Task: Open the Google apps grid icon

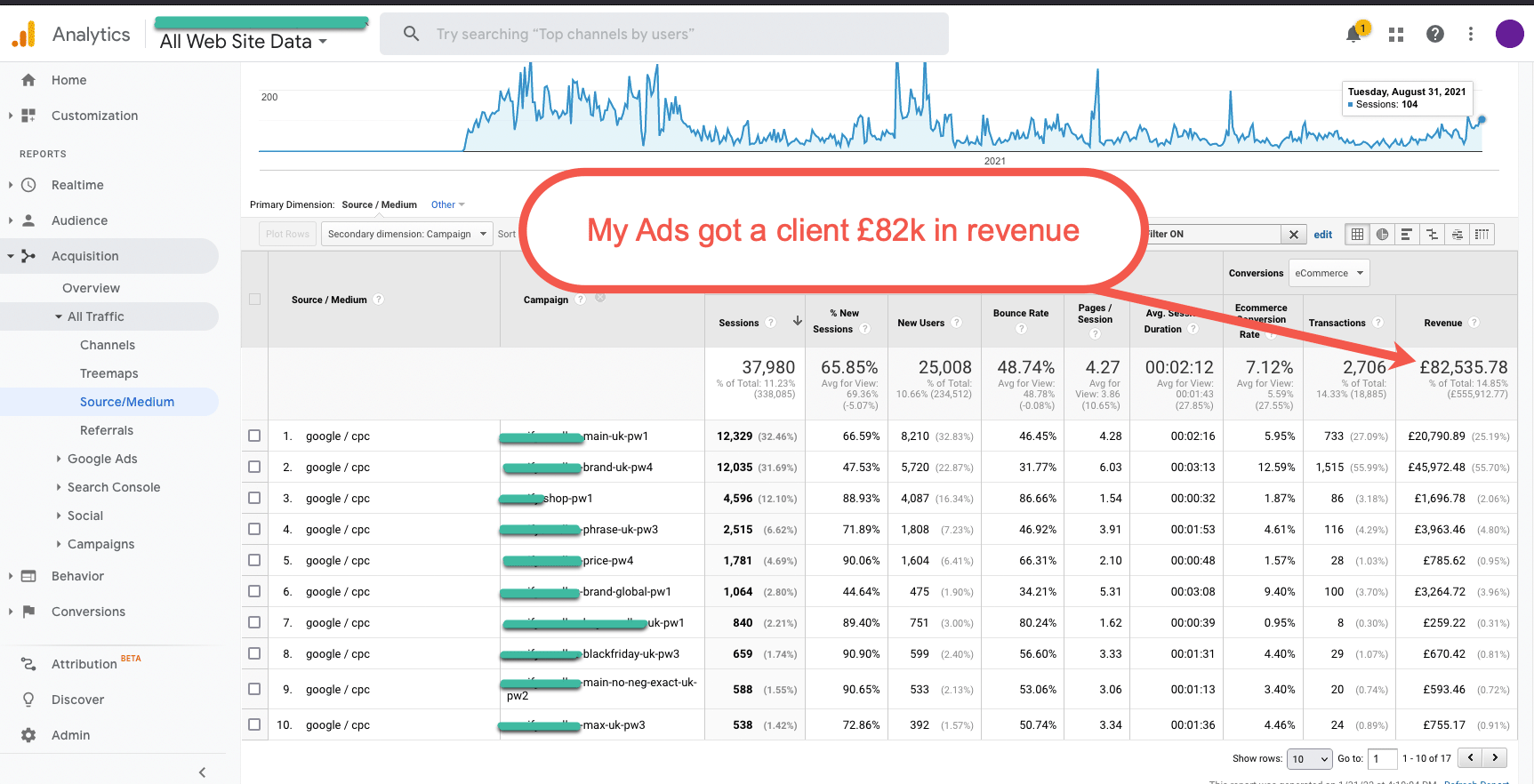Action: point(1395,35)
